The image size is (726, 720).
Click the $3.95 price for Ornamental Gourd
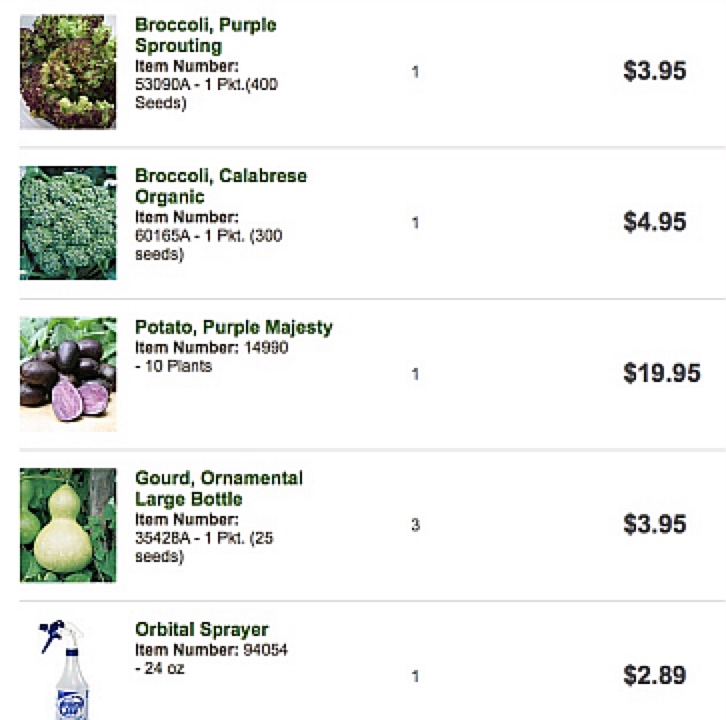654,525
